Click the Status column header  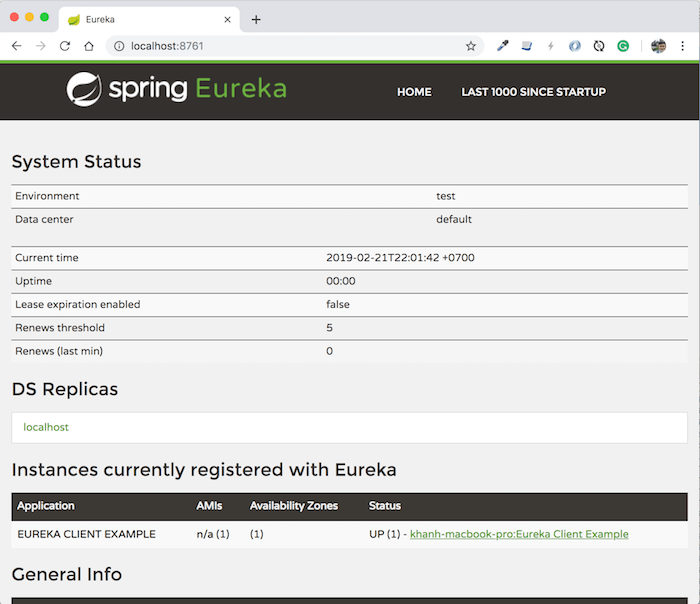[x=385, y=506]
